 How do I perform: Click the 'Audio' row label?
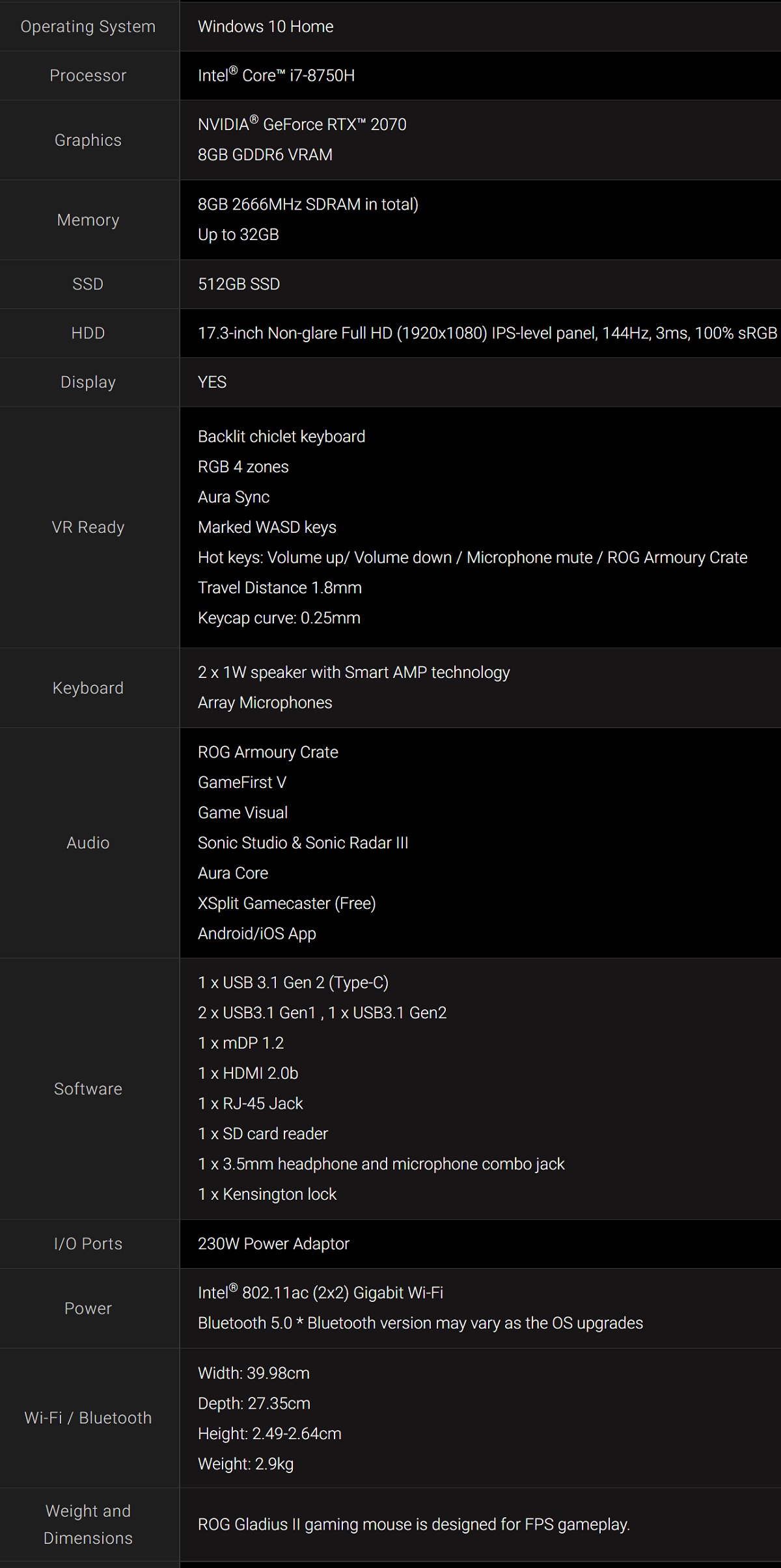click(88, 843)
